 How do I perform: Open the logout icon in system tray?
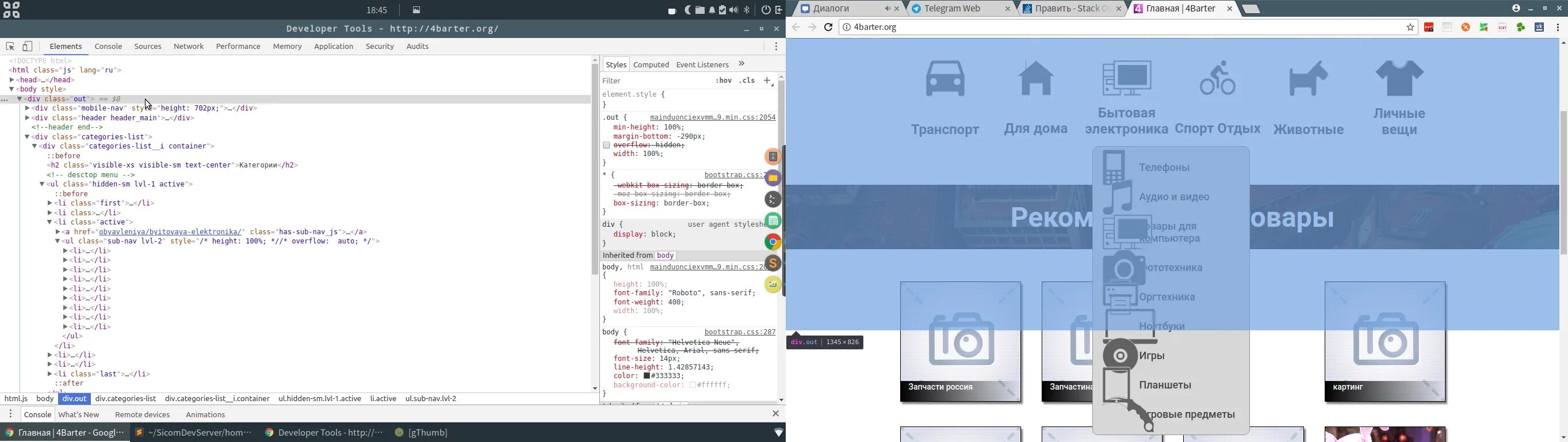click(x=779, y=10)
